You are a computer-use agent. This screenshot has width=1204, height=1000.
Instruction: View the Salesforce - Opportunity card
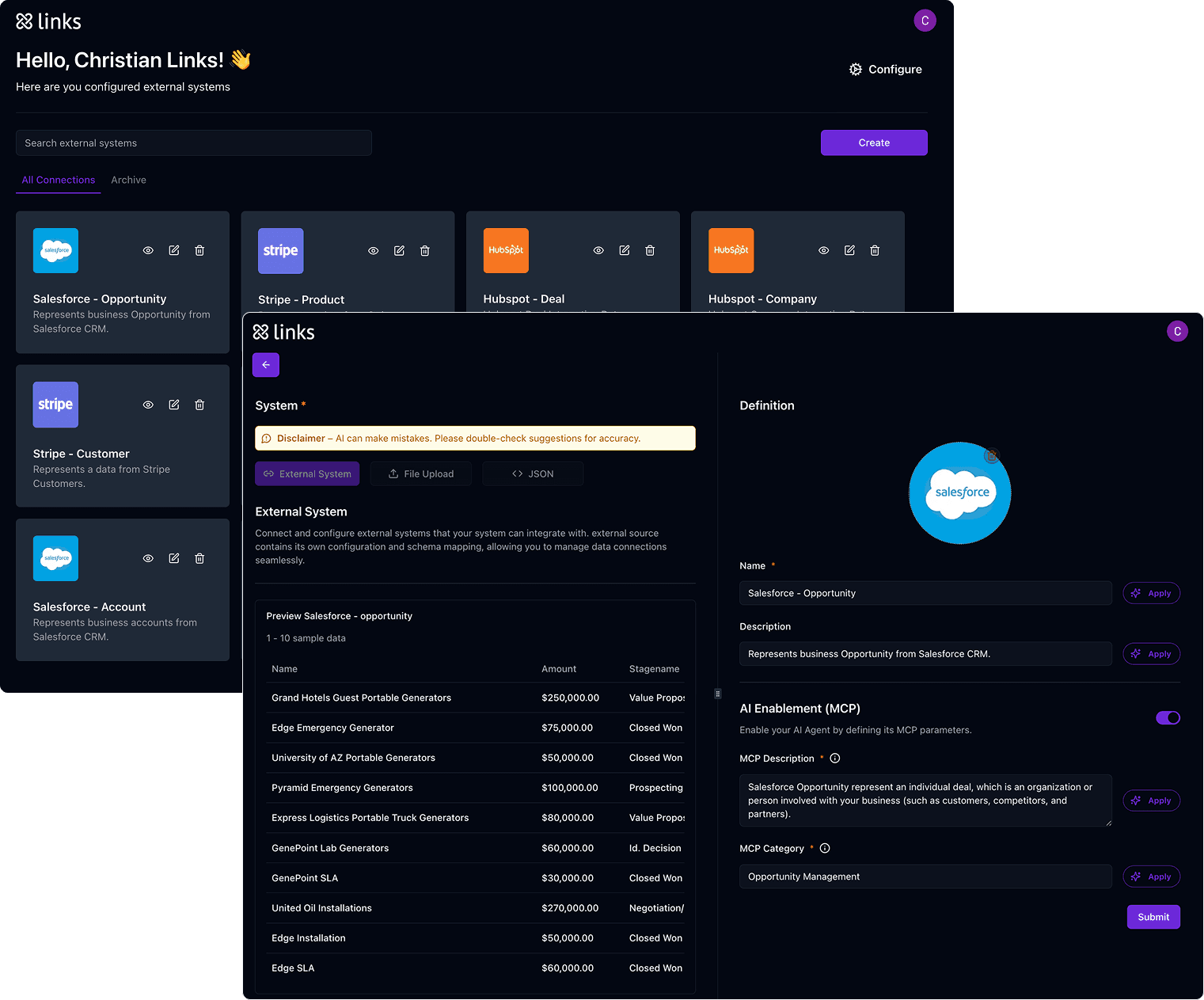(x=148, y=250)
